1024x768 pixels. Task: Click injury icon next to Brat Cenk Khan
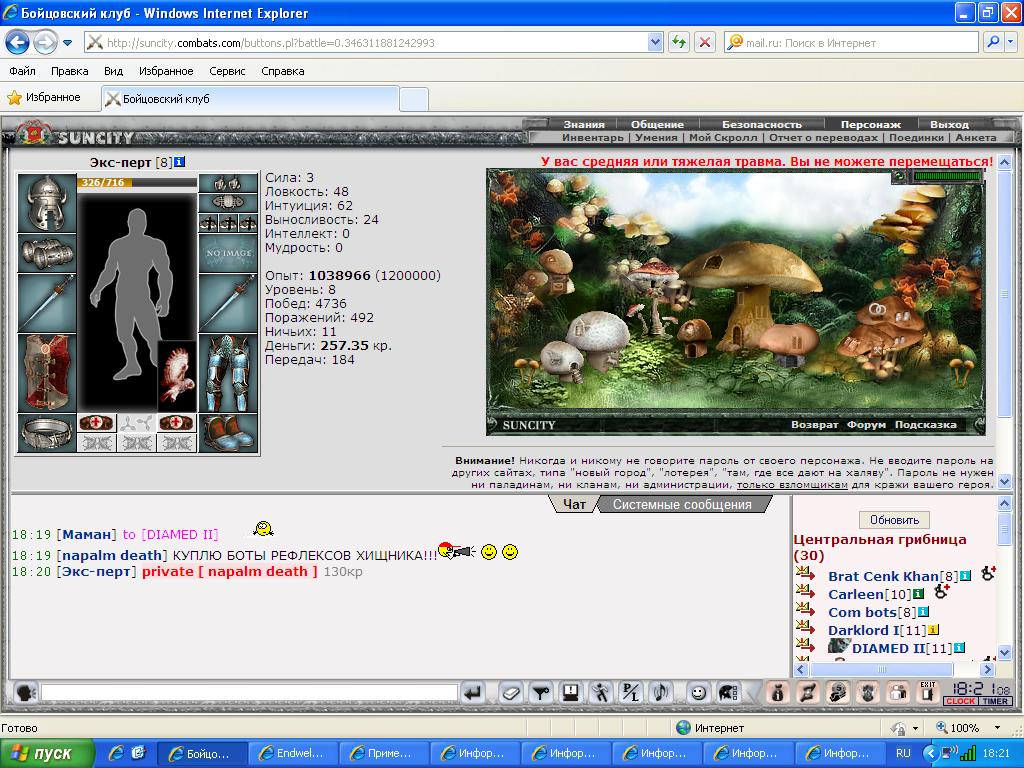987,573
